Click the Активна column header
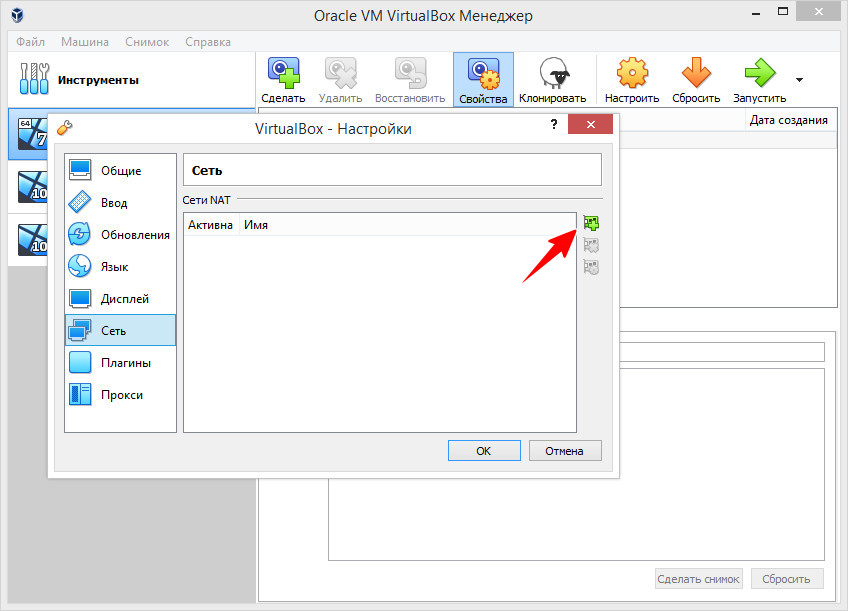Screen dimensions: 848x611 coord(210,225)
